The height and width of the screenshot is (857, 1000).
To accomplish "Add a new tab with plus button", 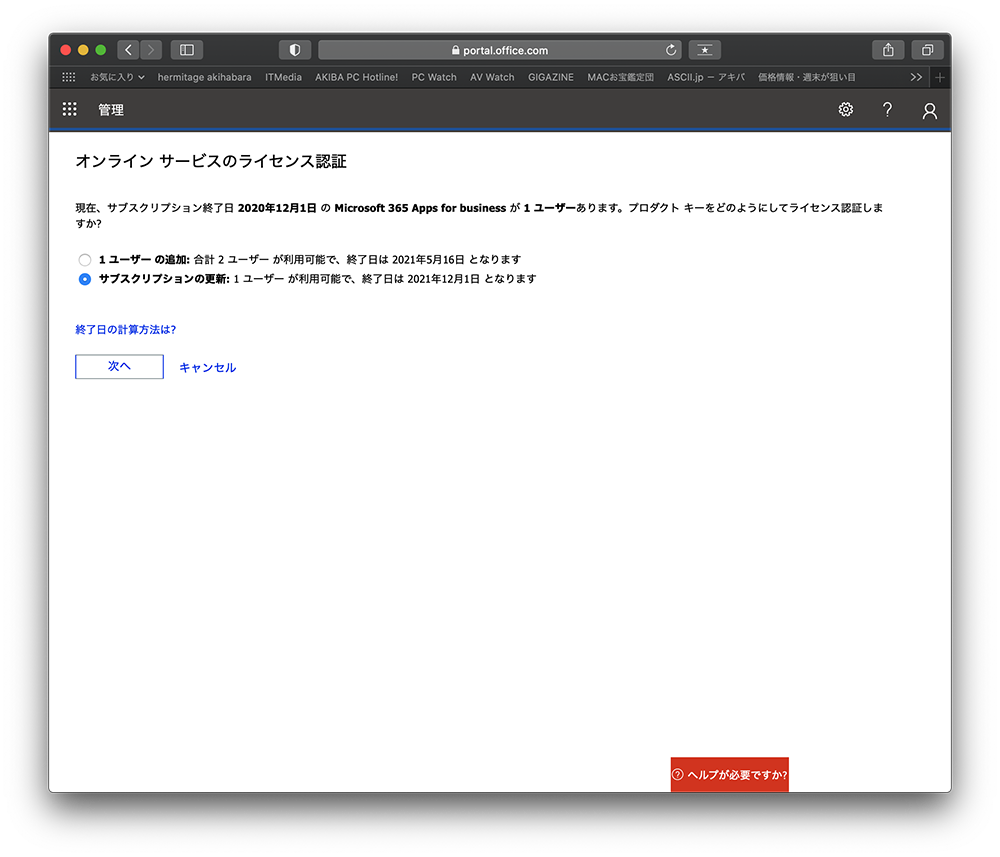I will (939, 77).
